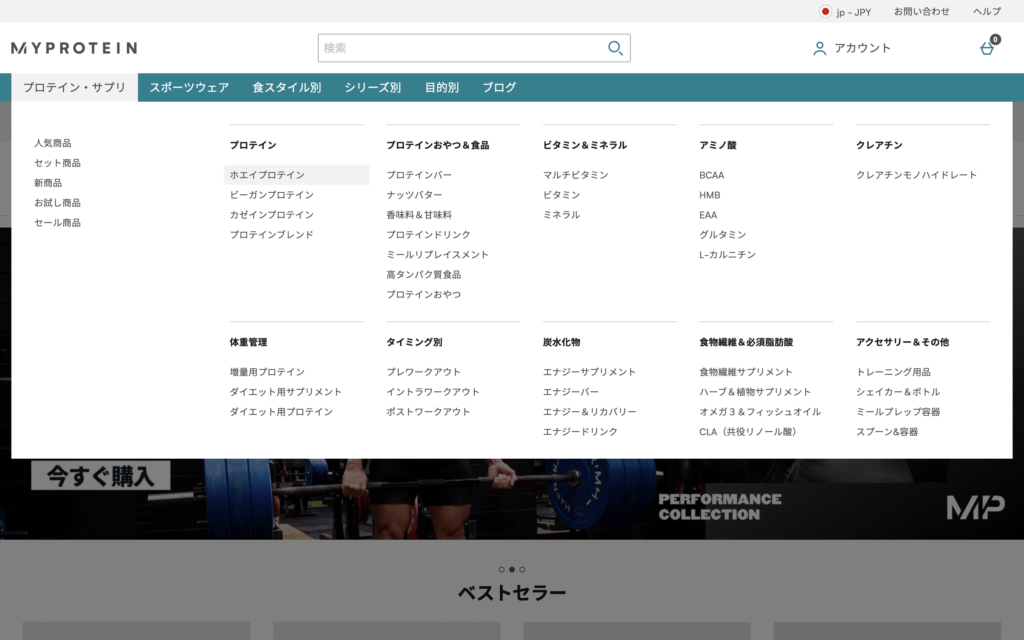The width and height of the screenshot is (1024, 640).
Task: Open the 食スタイル別 menu
Action: pyautogui.click(x=287, y=88)
